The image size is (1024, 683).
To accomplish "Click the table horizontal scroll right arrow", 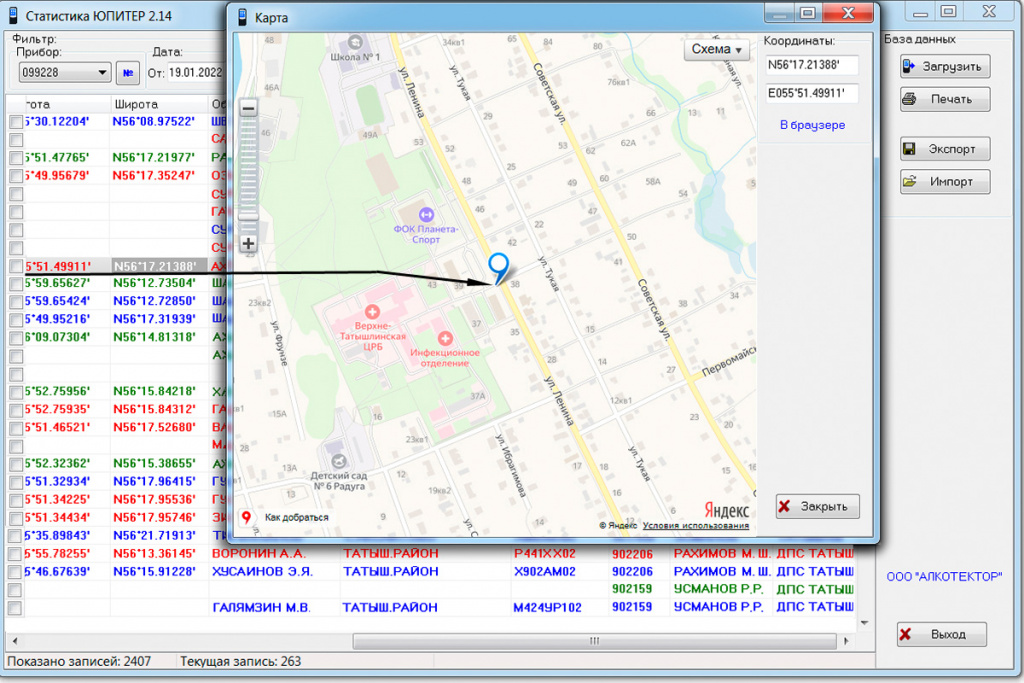I will click(x=846, y=641).
